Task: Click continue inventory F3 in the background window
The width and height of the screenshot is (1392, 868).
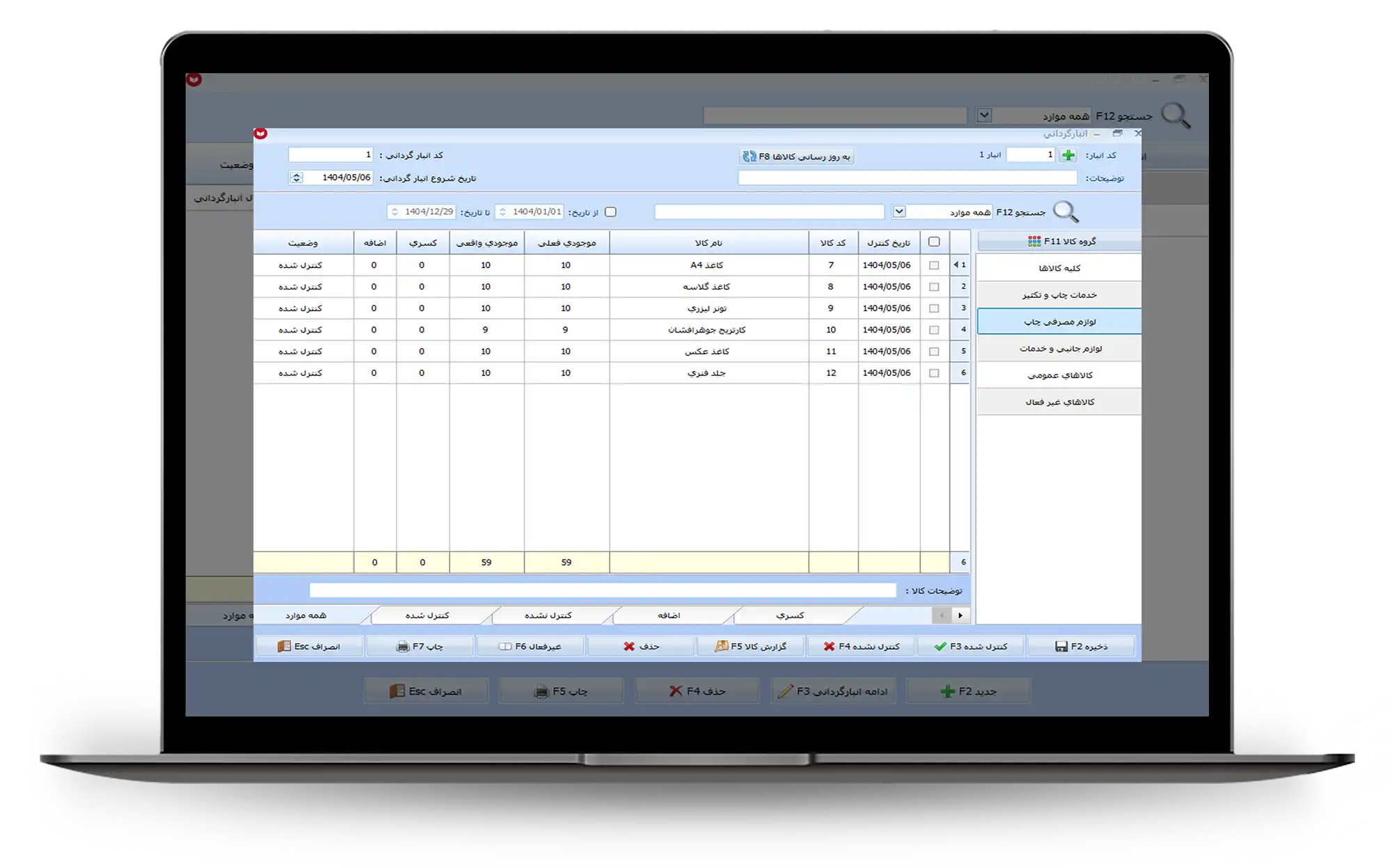Action: click(x=834, y=691)
